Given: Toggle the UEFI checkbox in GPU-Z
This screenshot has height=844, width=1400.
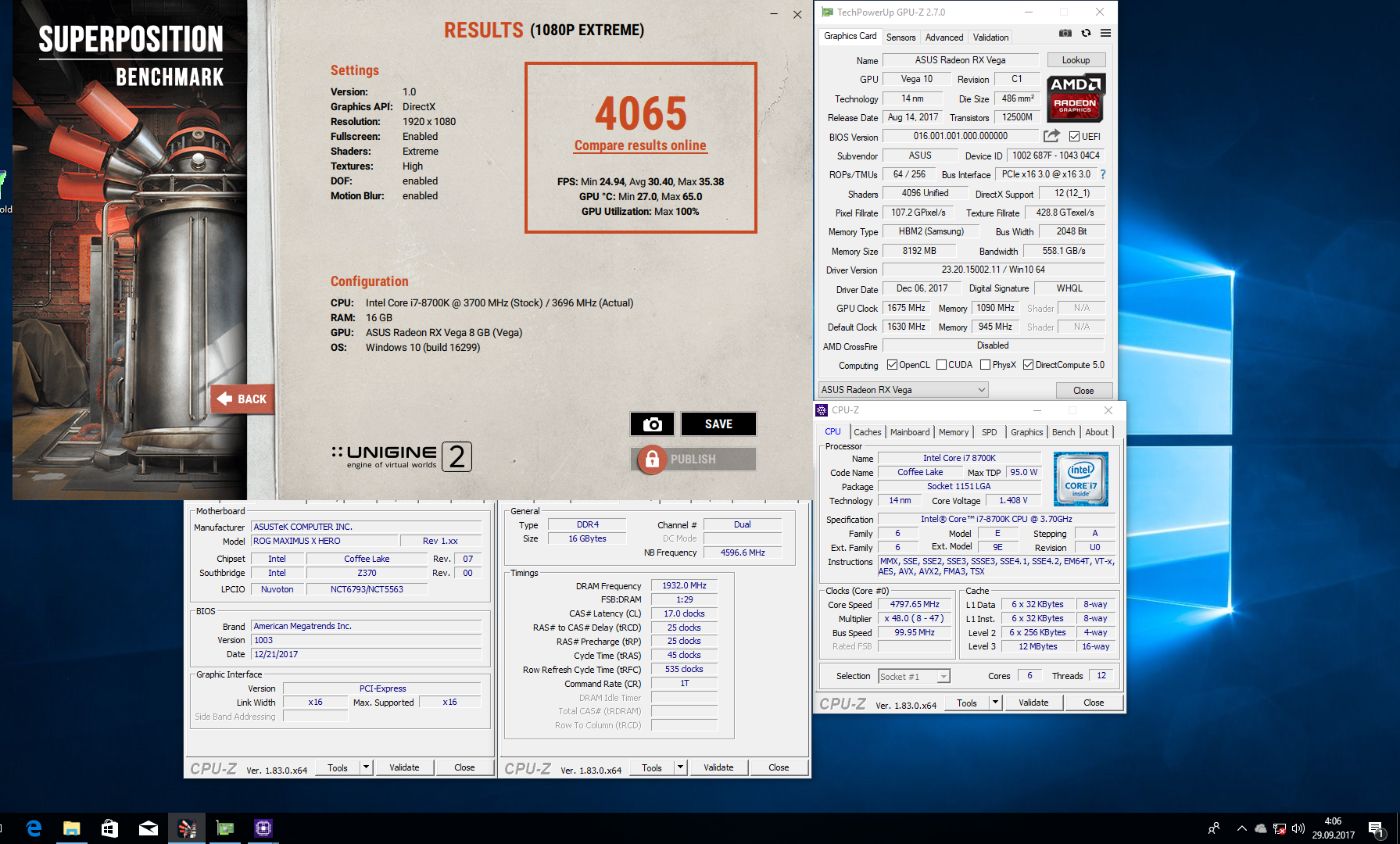Looking at the screenshot, I should click(1074, 137).
